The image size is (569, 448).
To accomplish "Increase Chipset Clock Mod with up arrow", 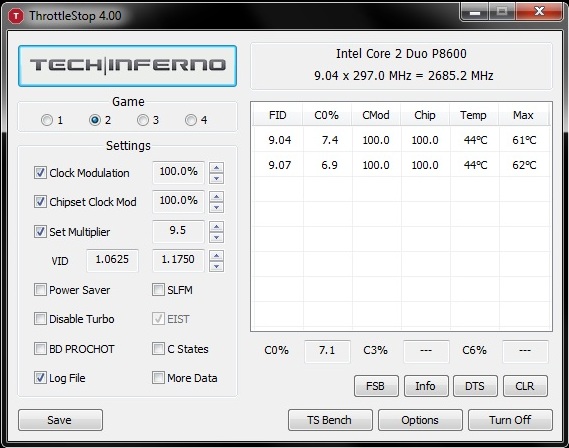I will [216, 197].
